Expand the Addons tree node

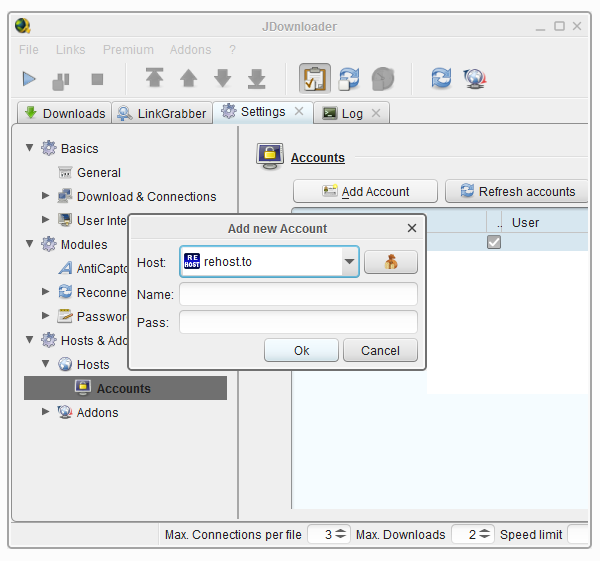(45, 411)
